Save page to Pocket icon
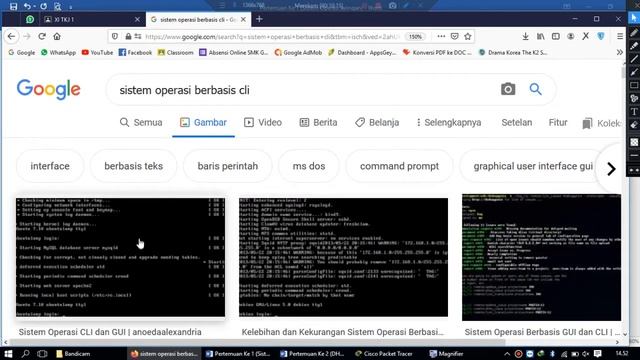Image resolution: width=640 pixels, height=360 pixels. point(455,36)
